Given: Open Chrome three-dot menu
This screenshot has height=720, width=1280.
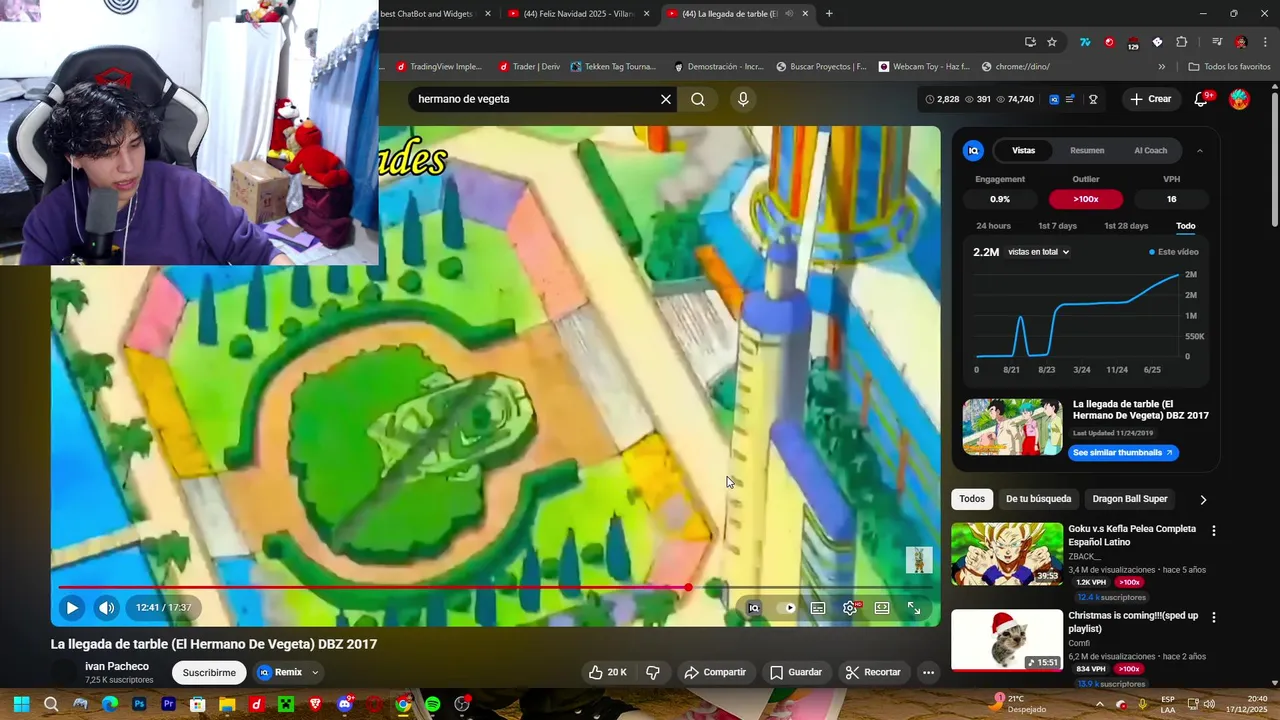Looking at the screenshot, I should click(x=1264, y=42).
